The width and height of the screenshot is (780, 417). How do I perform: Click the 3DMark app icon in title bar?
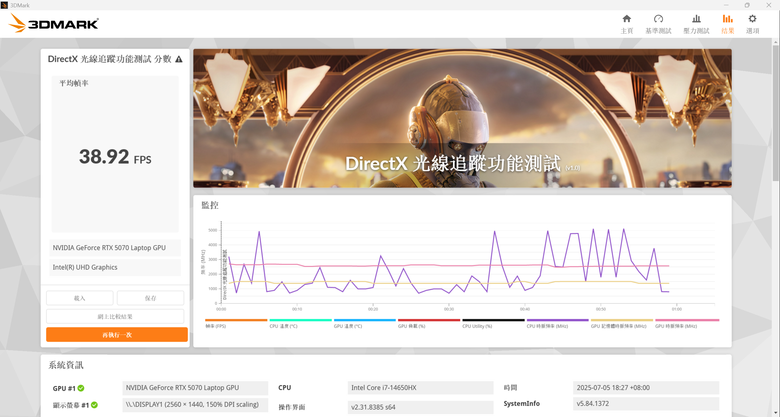coord(4,5)
